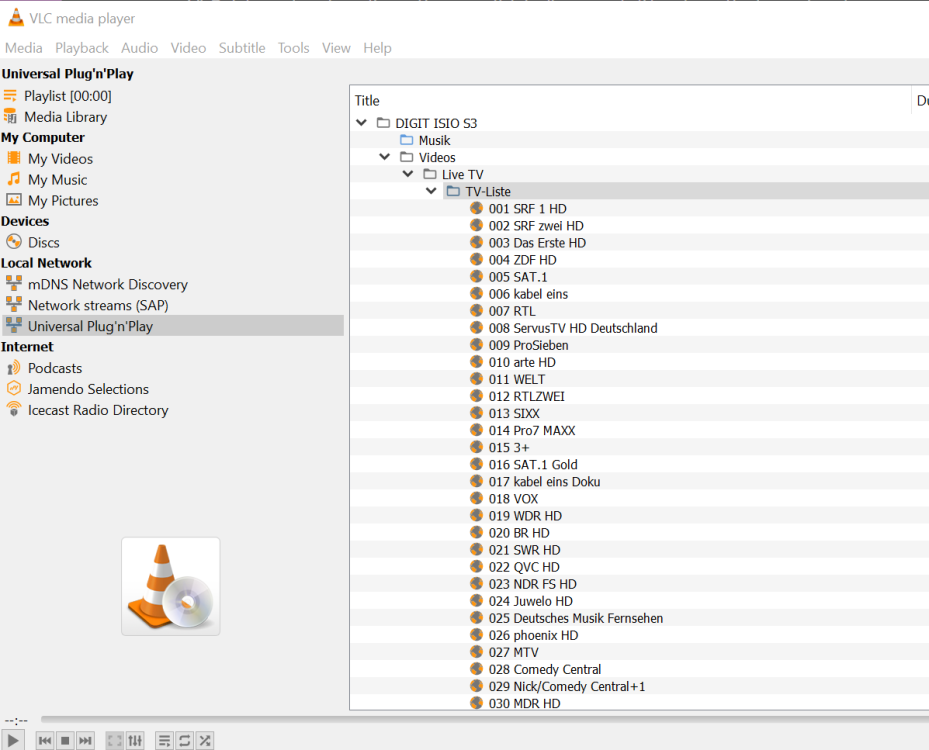Select the TV-Liste folder row
The width and height of the screenshot is (929, 750).
pyautogui.click(x=685, y=191)
